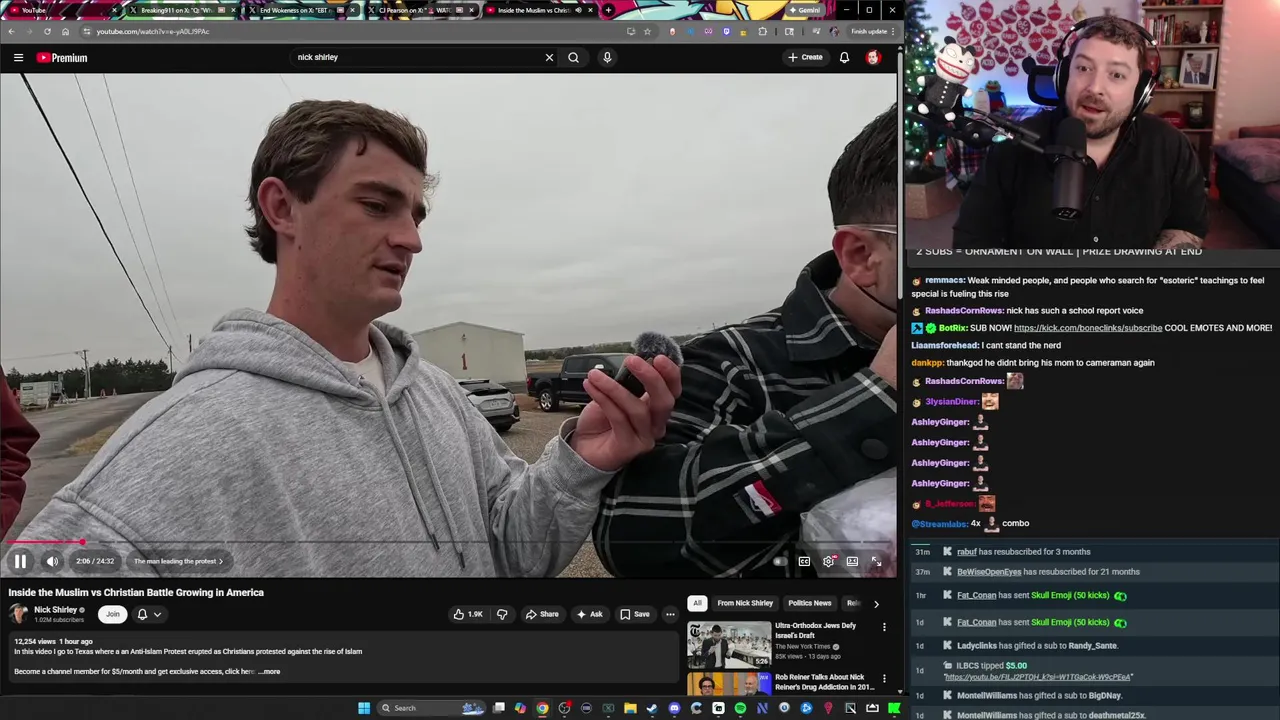This screenshot has height=720, width=1280.
Task: Open Spotify from the taskbar
Action: (740, 708)
